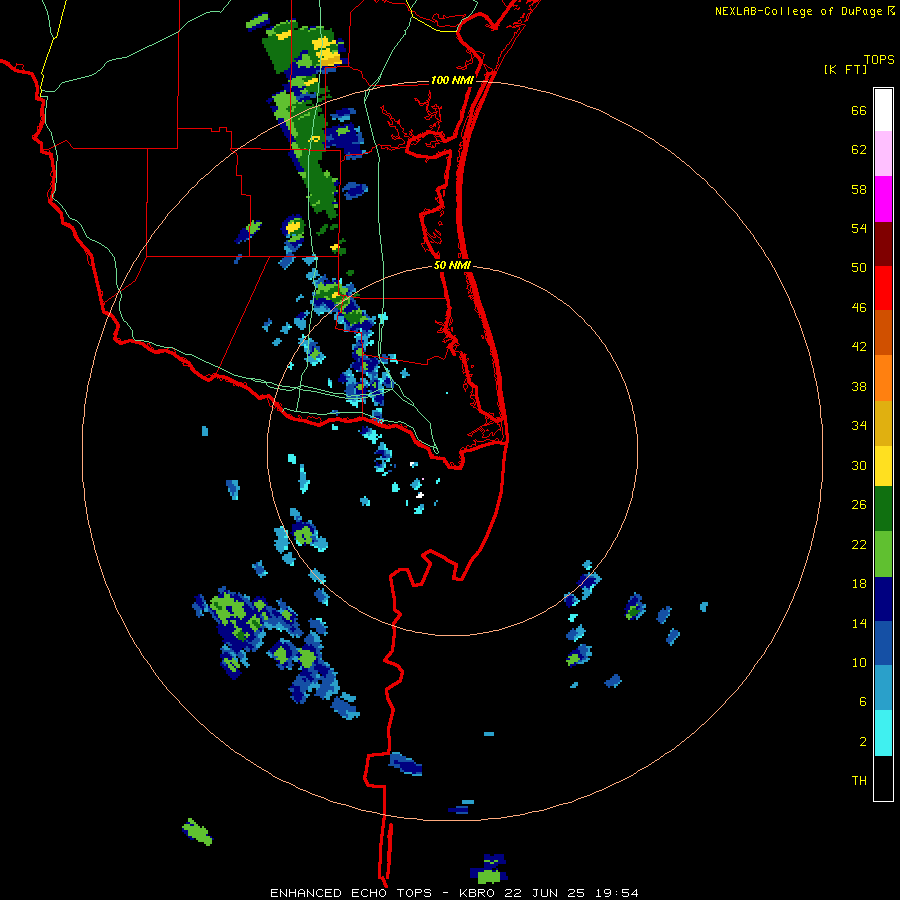Click the 6 legend value
Screen dimensions: 900x900
(863, 702)
